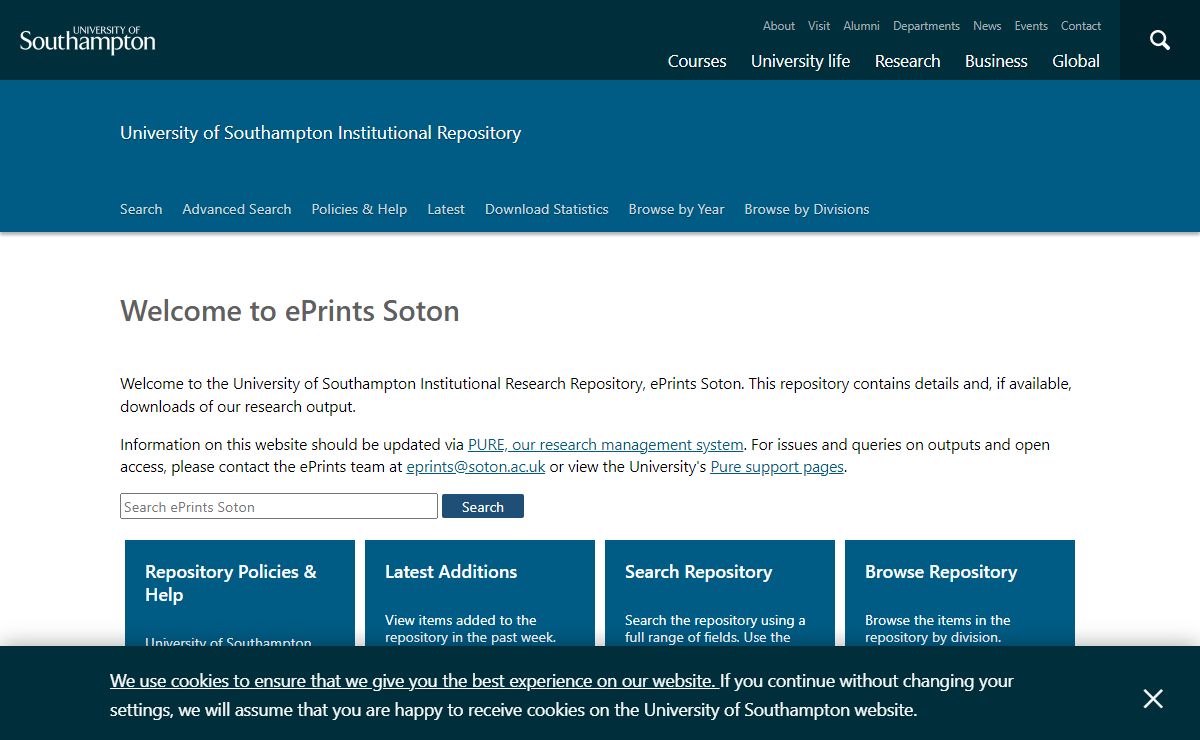Open the site search magnifier icon
This screenshot has width=1200, height=740.
[1160, 40]
